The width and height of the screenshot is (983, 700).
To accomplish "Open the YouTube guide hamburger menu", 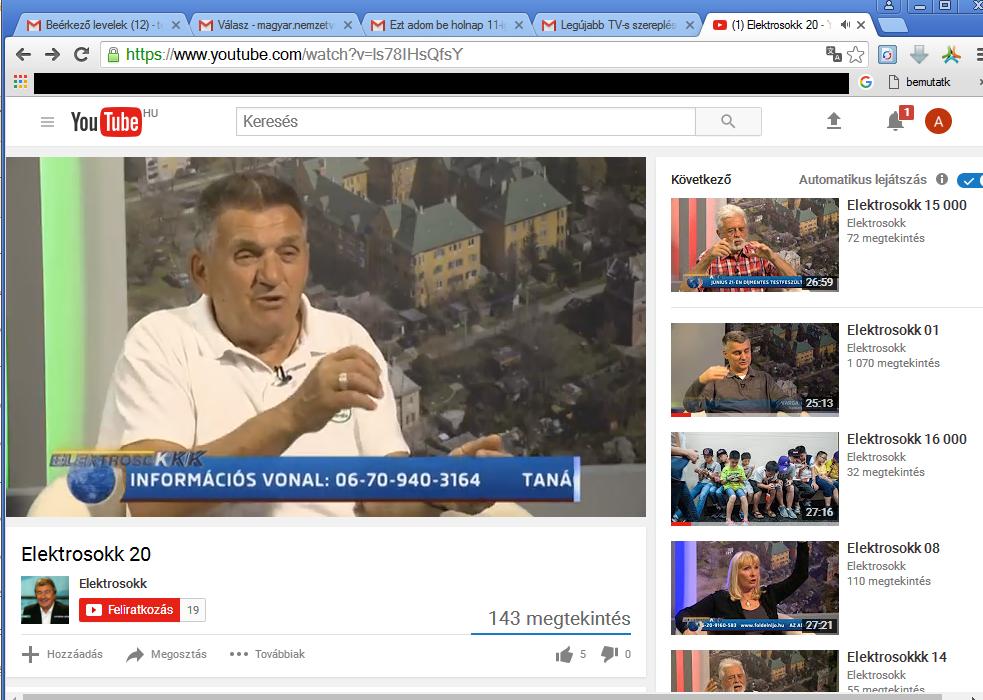I will point(47,122).
